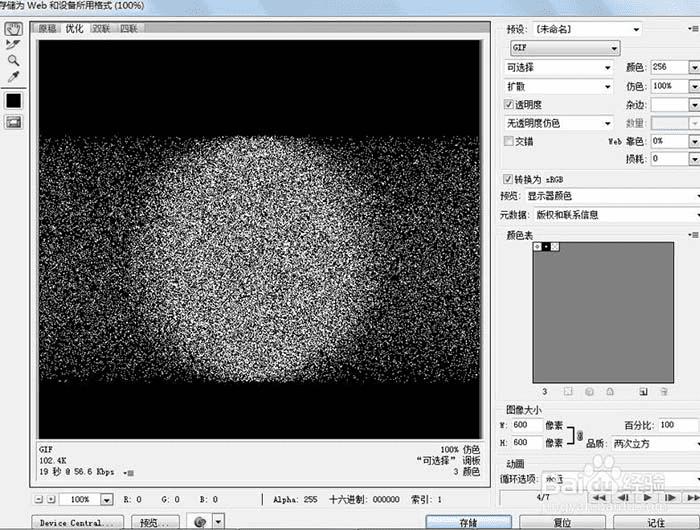Switch to the 原稿 tab
Screen dimensions: 700x530
(x=47, y=29)
